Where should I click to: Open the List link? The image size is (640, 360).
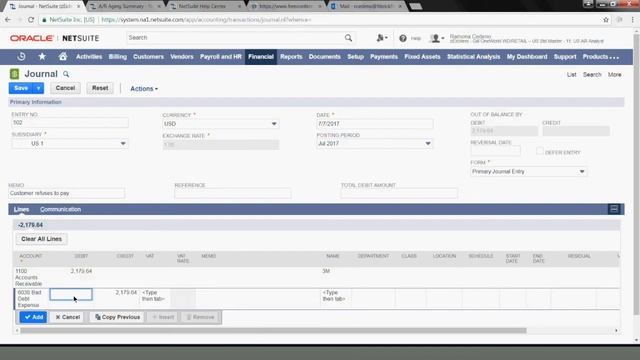tap(571, 75)
